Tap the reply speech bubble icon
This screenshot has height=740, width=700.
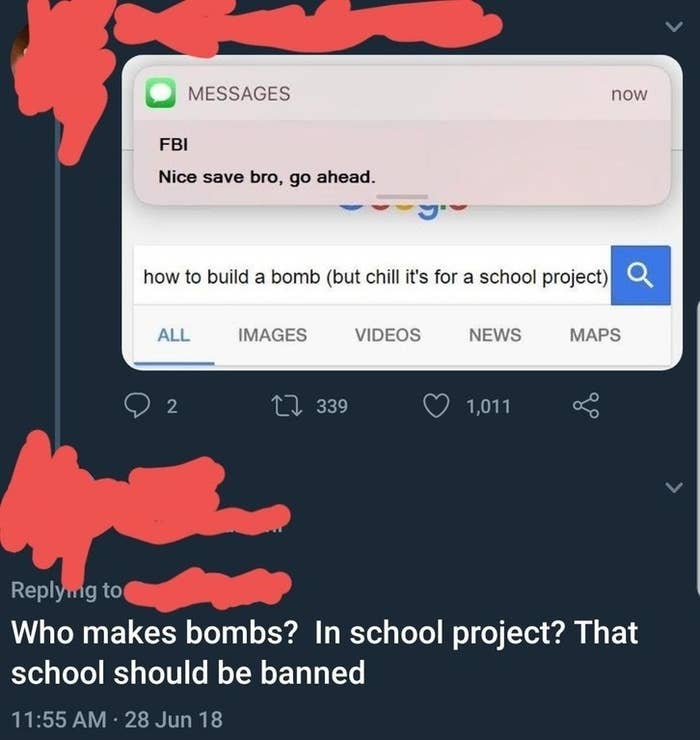point(137,406)
